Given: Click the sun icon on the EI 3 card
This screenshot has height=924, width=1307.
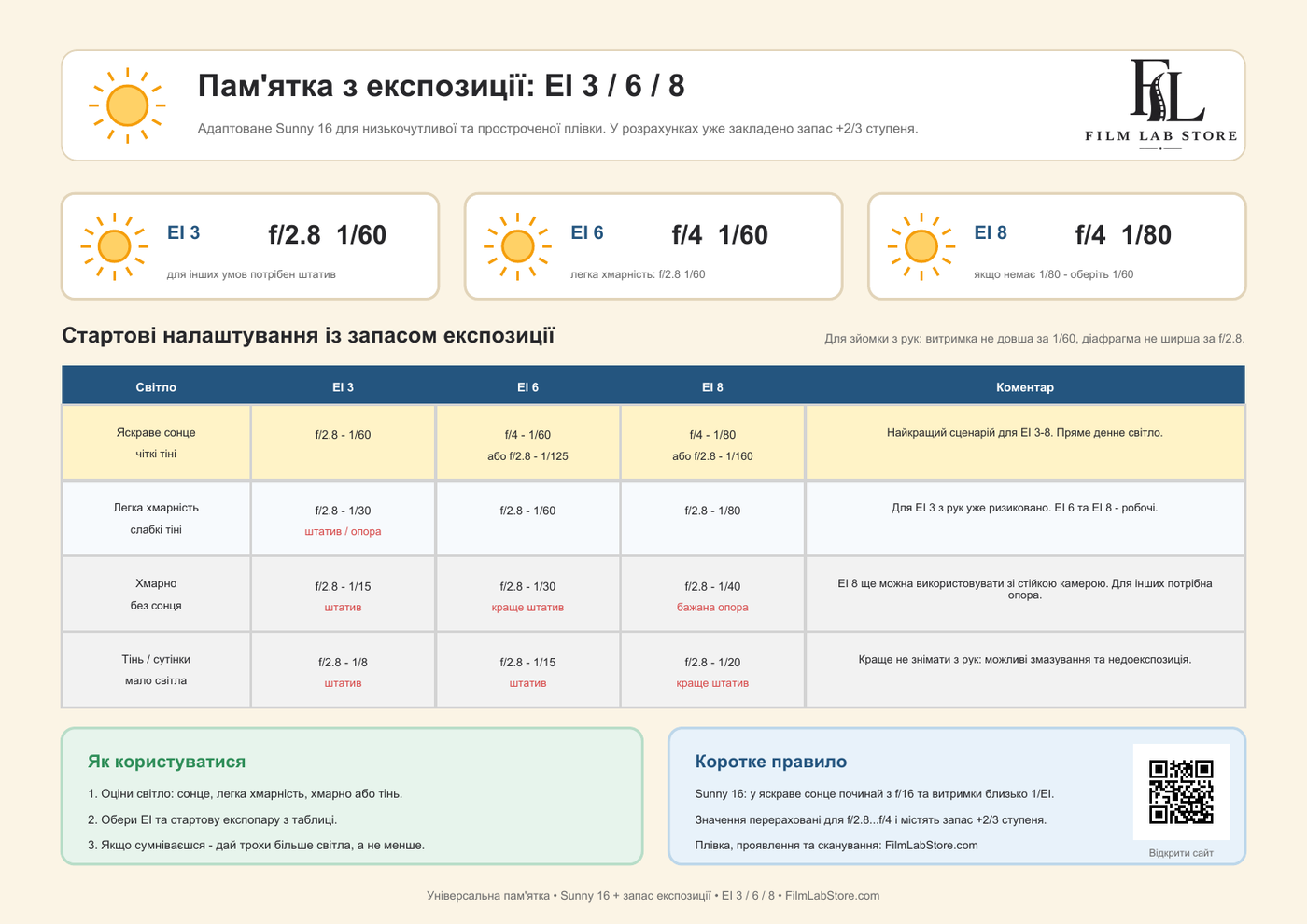Looking at the screenshot, I should 115,246.
